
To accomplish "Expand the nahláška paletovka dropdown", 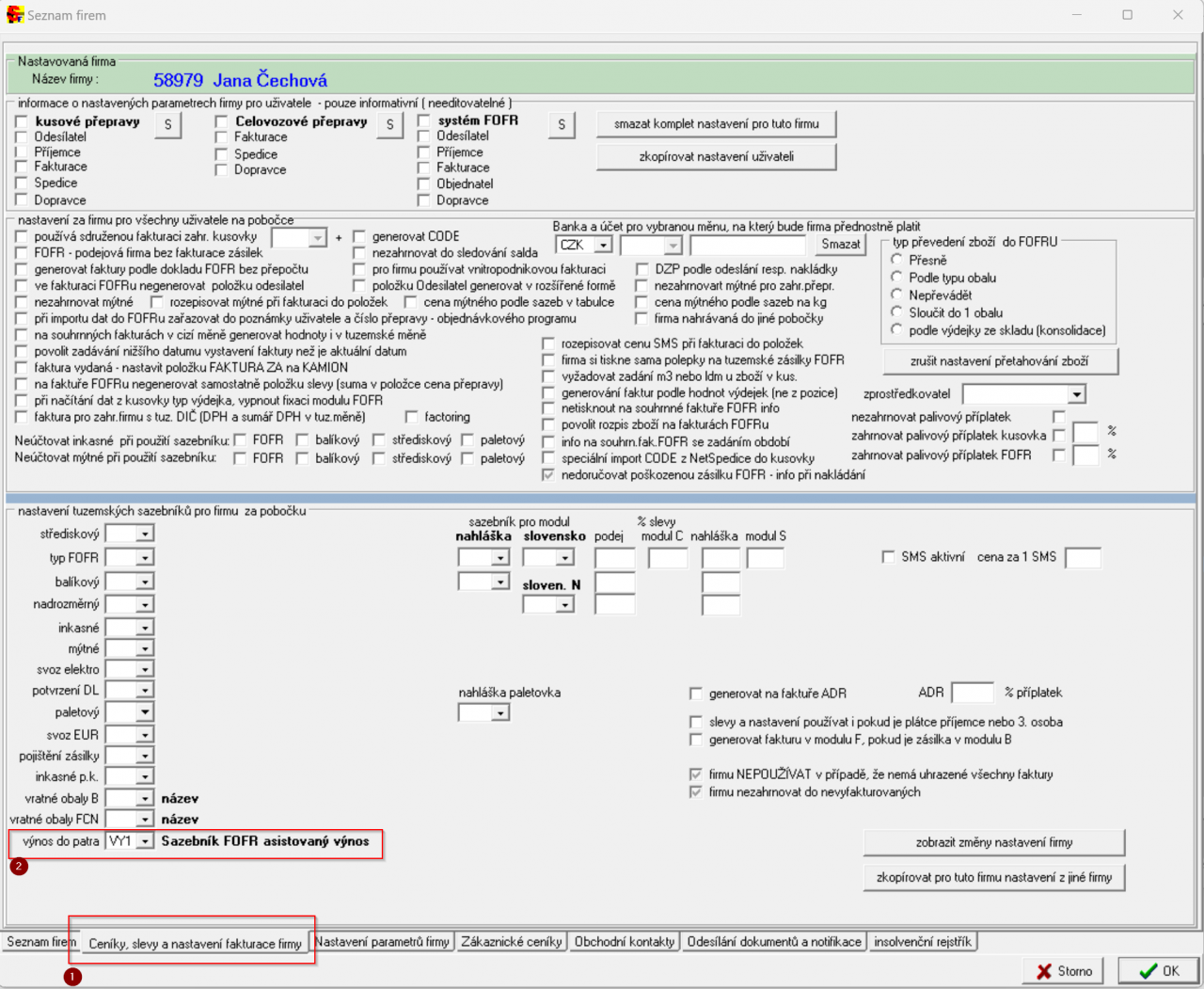I will [x=500, y=713].
